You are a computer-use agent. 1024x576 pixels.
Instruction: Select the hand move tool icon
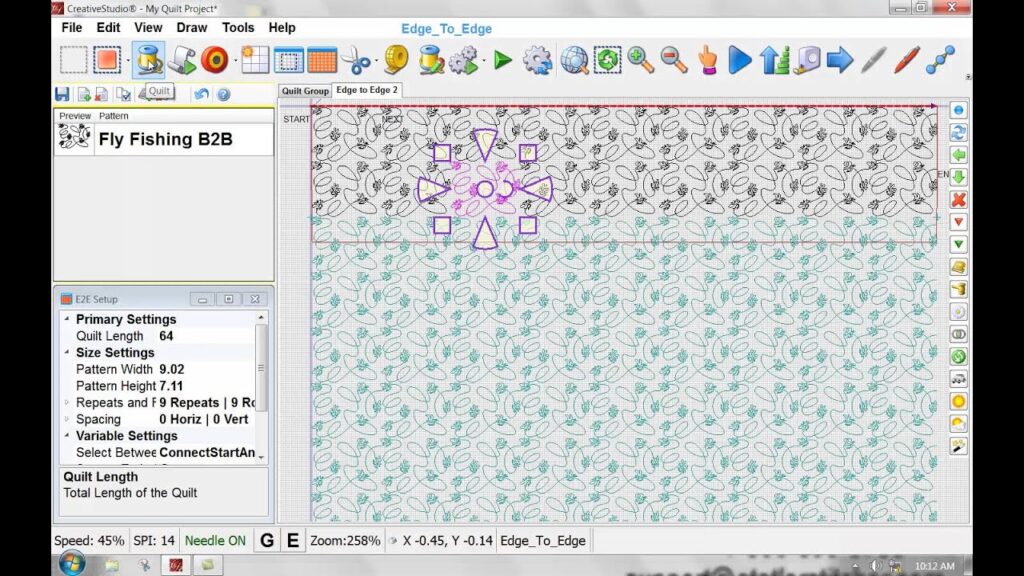coord(707,59)
